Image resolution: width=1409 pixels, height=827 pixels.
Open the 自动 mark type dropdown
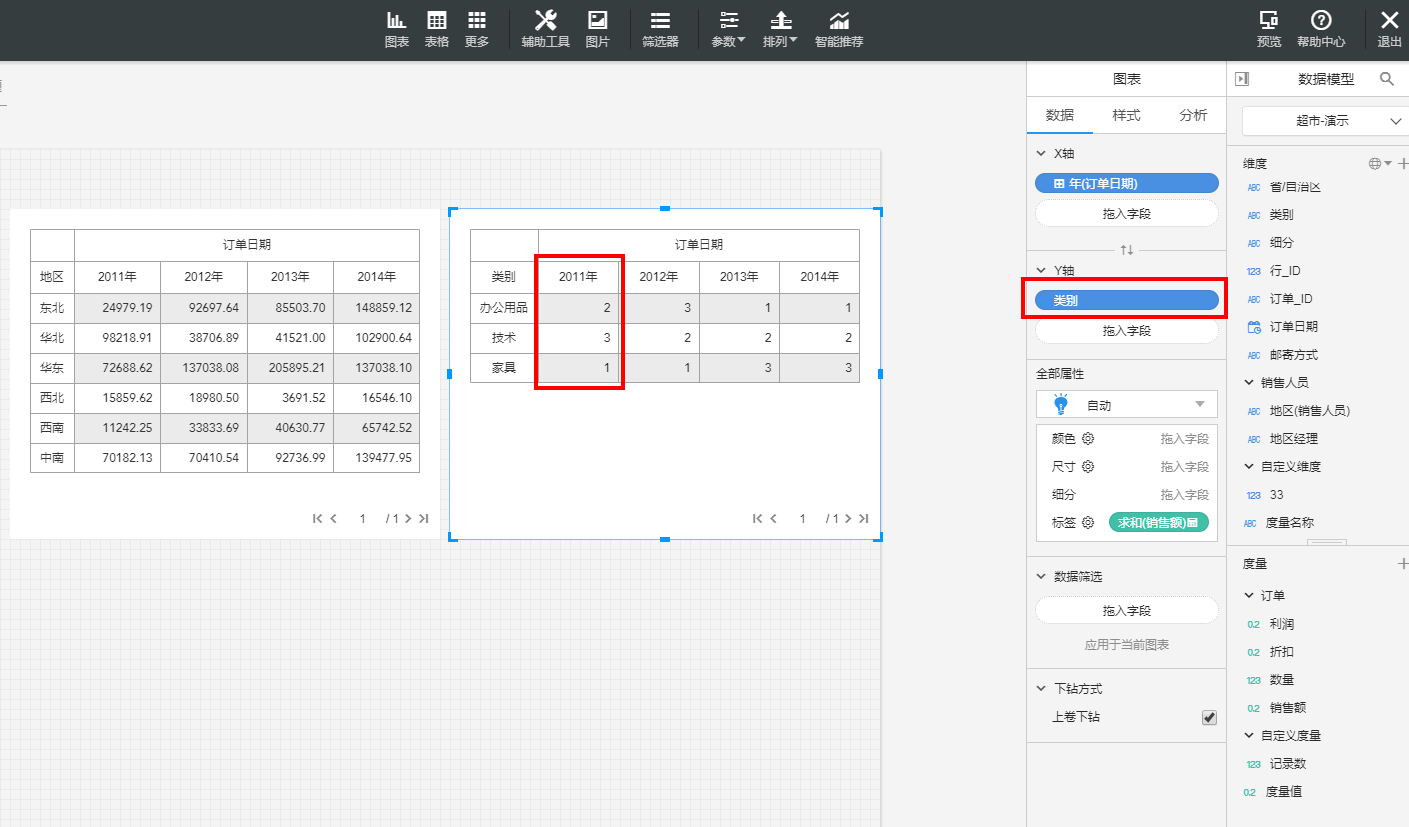point(1126,405)
